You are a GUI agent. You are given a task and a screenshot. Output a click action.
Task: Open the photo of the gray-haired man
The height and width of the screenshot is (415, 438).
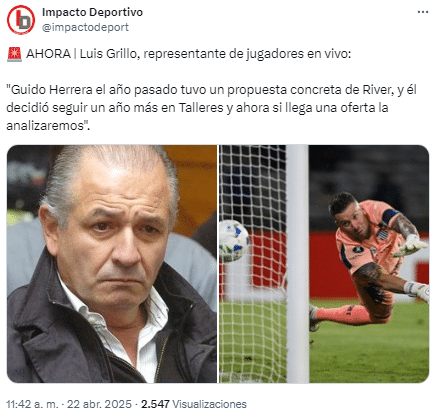pyautogui.click(x=112, y=264)
